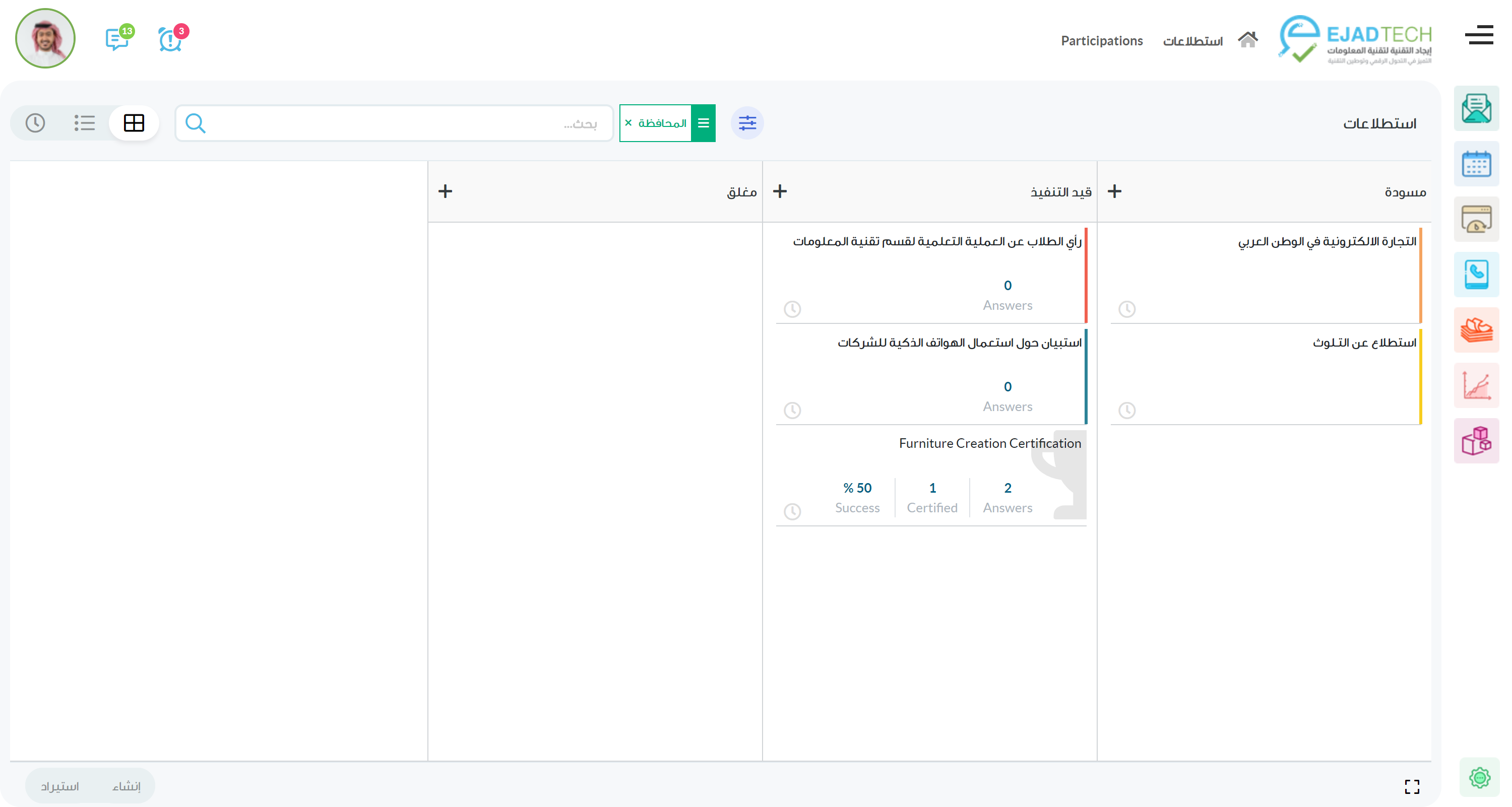Screen dimensions: 1512x807
Task: Switch to list view
Action: [85, 122]
